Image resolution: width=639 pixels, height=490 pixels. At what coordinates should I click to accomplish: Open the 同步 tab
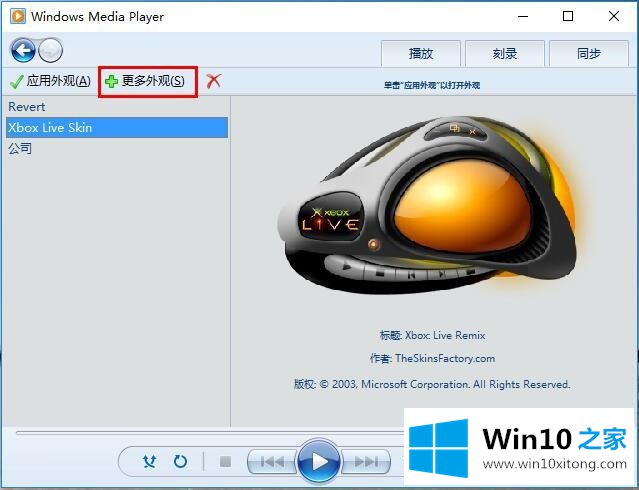click(x=589, y=54)
